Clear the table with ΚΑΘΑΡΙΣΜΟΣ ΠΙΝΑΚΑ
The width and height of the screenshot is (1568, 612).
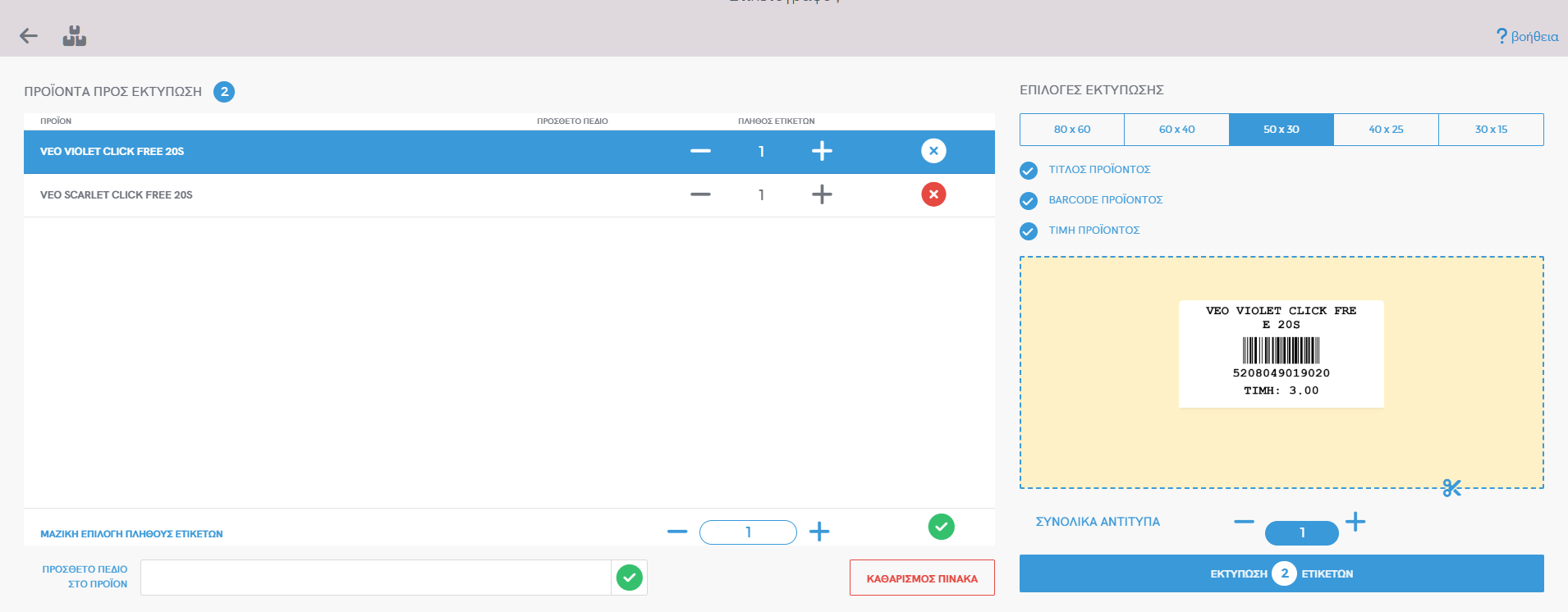click(x=922, y=578)
